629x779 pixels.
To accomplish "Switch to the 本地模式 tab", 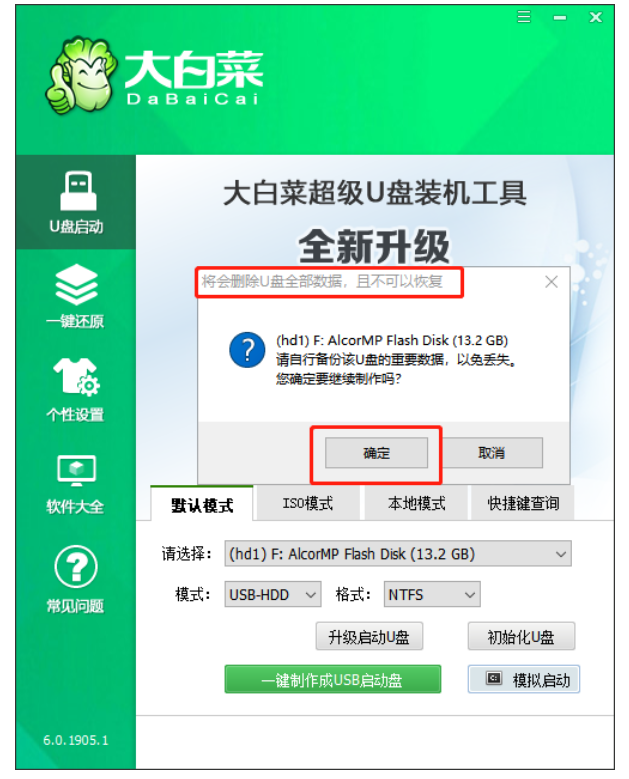I will (416, 503).
